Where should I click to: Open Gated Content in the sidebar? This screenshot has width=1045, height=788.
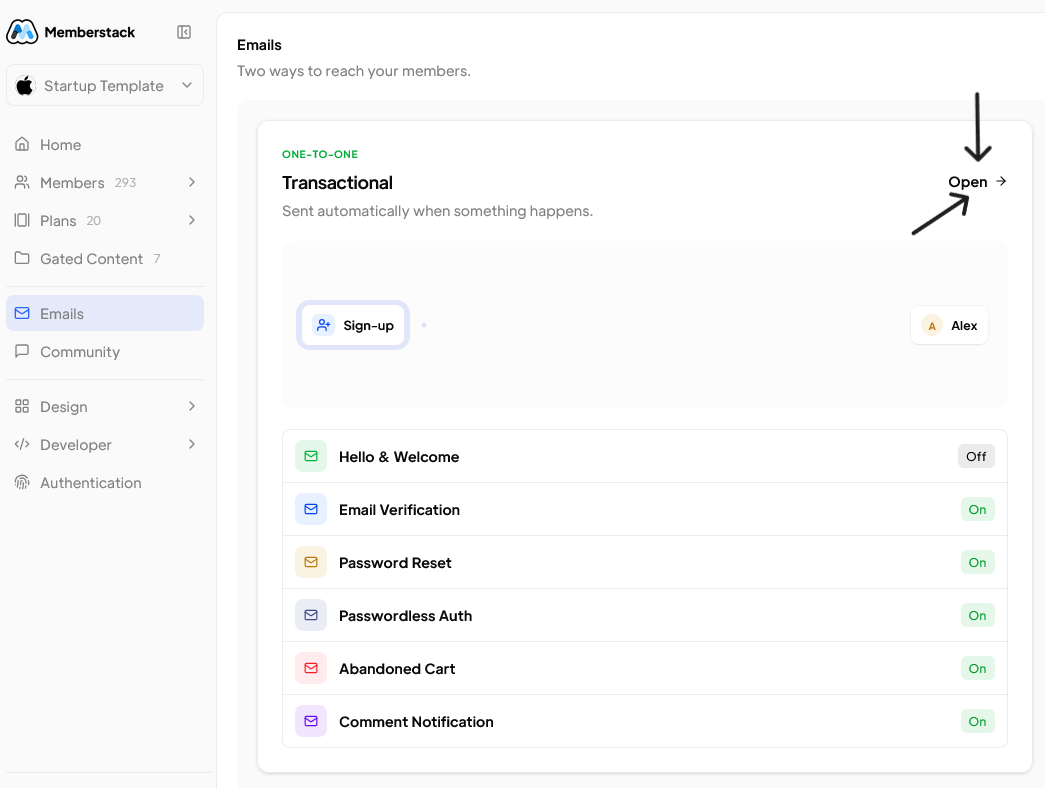[105, 259]
